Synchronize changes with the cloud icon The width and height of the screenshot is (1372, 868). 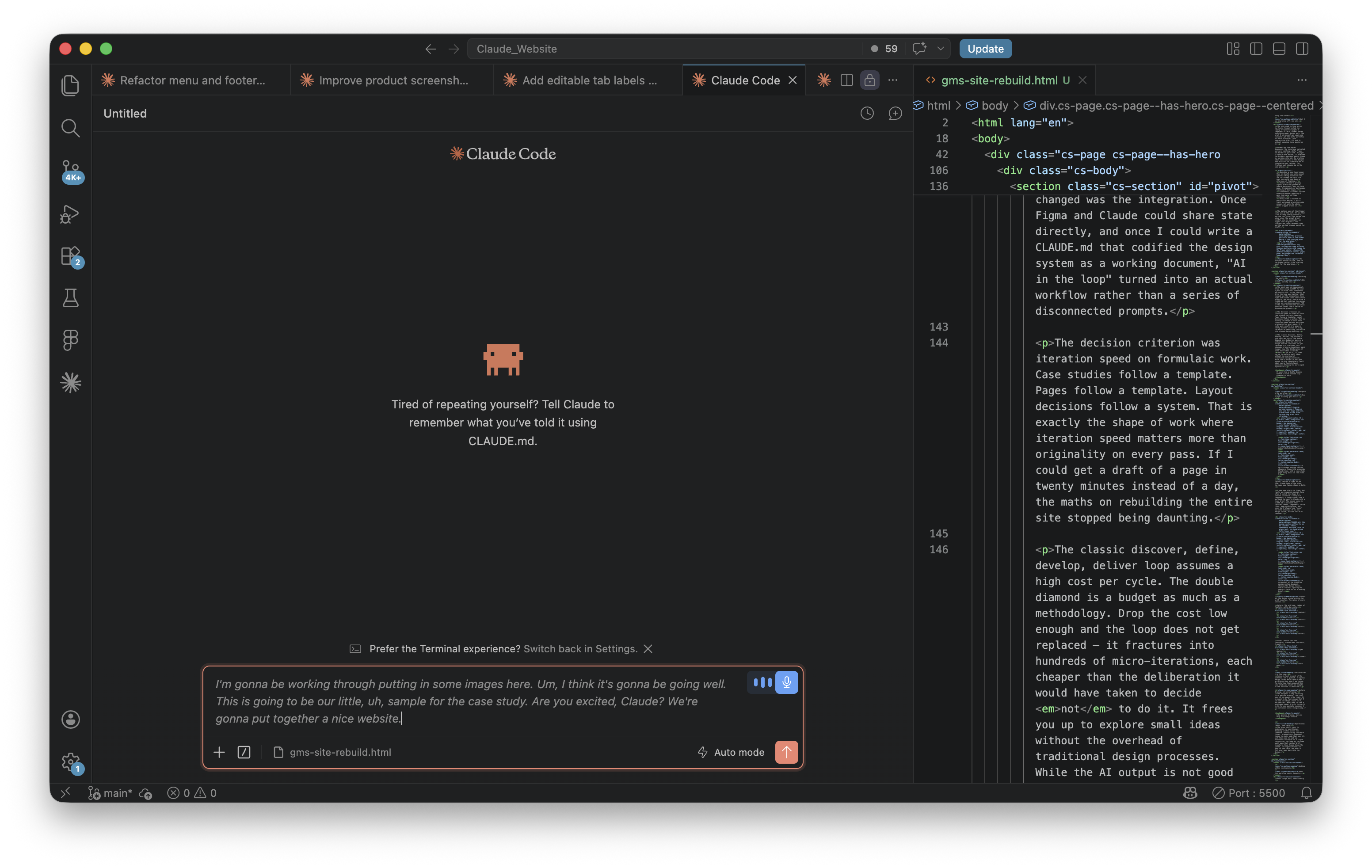pyautogui.click(x=146, y=793)
